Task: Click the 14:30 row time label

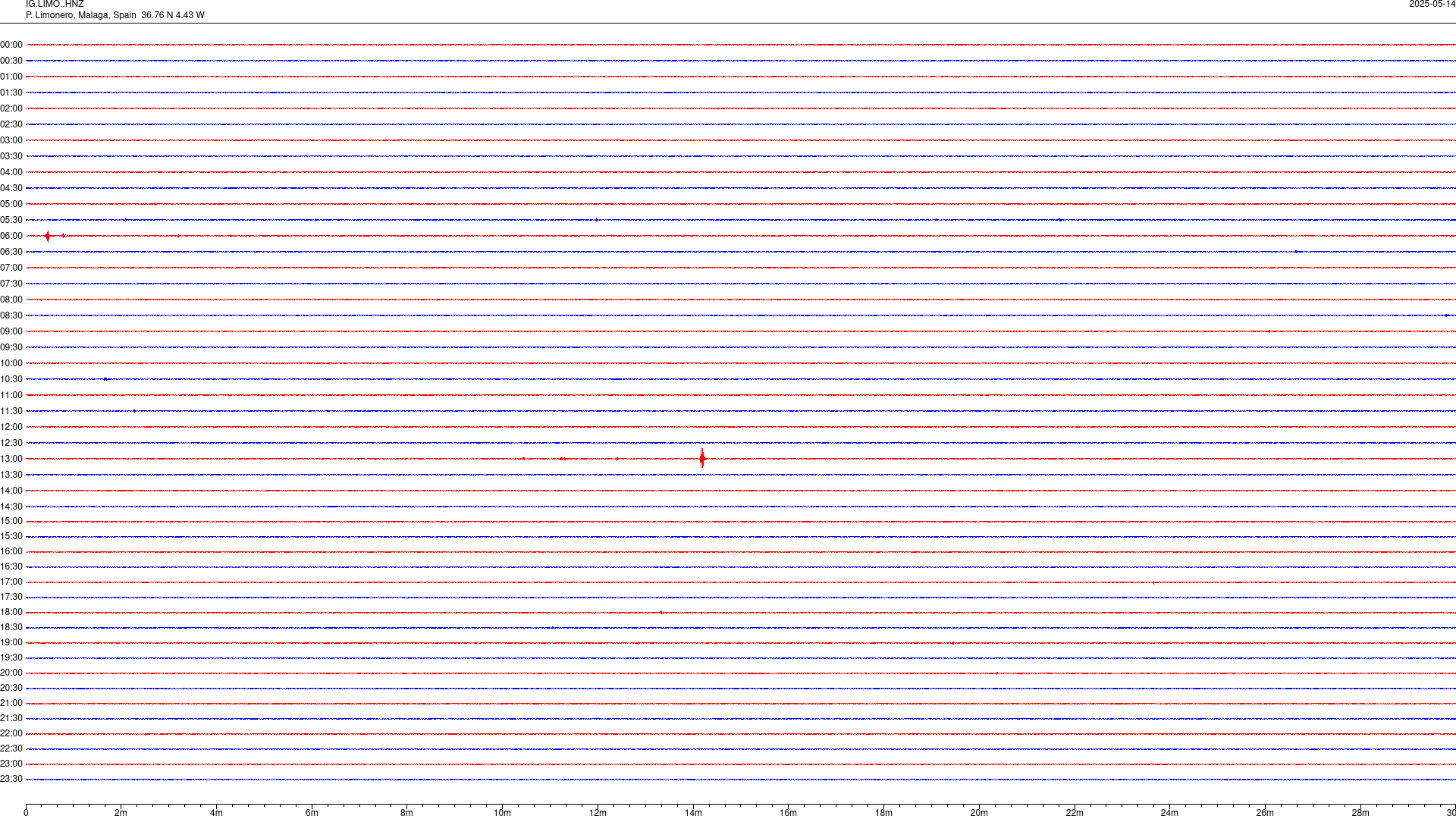Action: coord(11,507)
